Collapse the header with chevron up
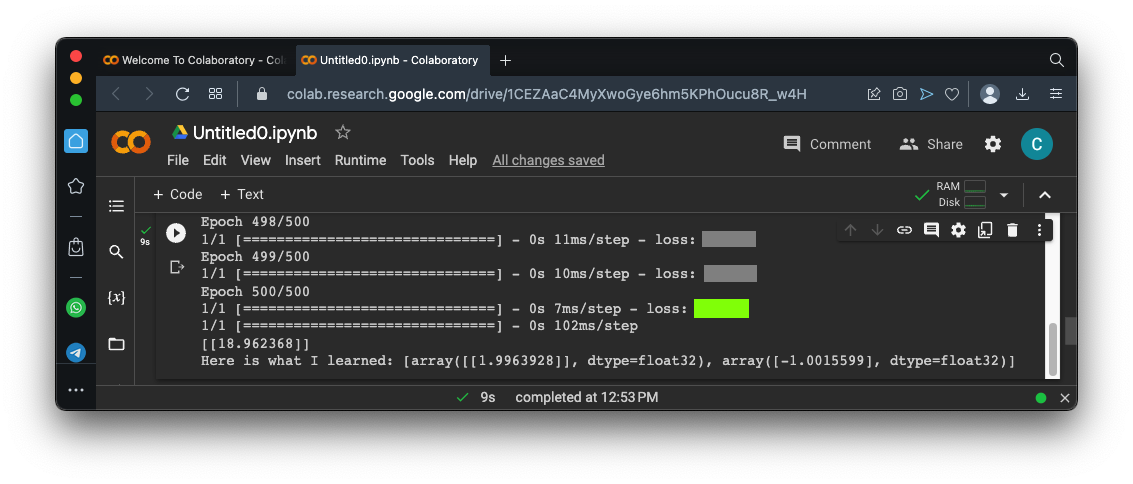This screenshot has height=484, width=1133. (1044, 195)
